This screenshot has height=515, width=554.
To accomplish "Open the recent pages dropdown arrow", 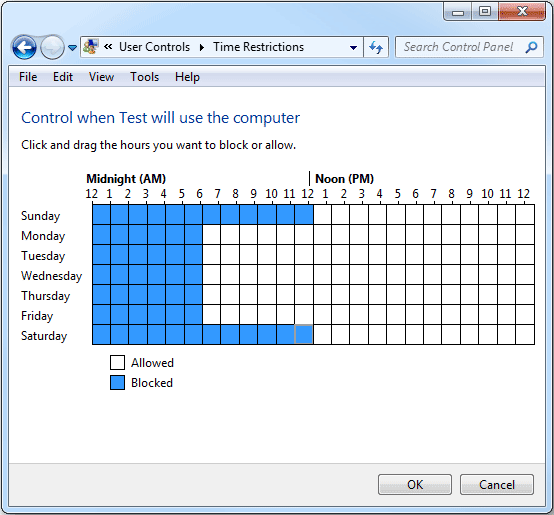I will pyautogui.click(x=72, y=48).
